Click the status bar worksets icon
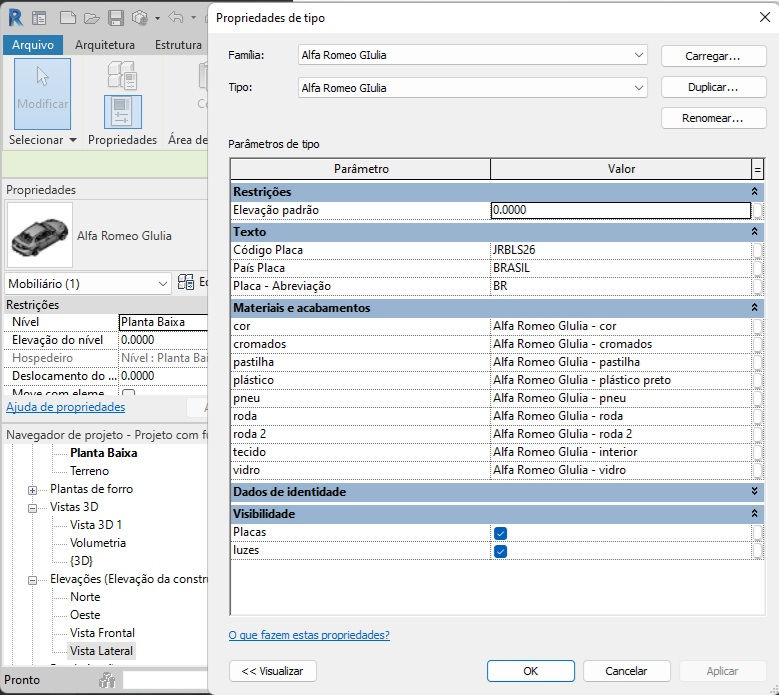 [107, 679]
